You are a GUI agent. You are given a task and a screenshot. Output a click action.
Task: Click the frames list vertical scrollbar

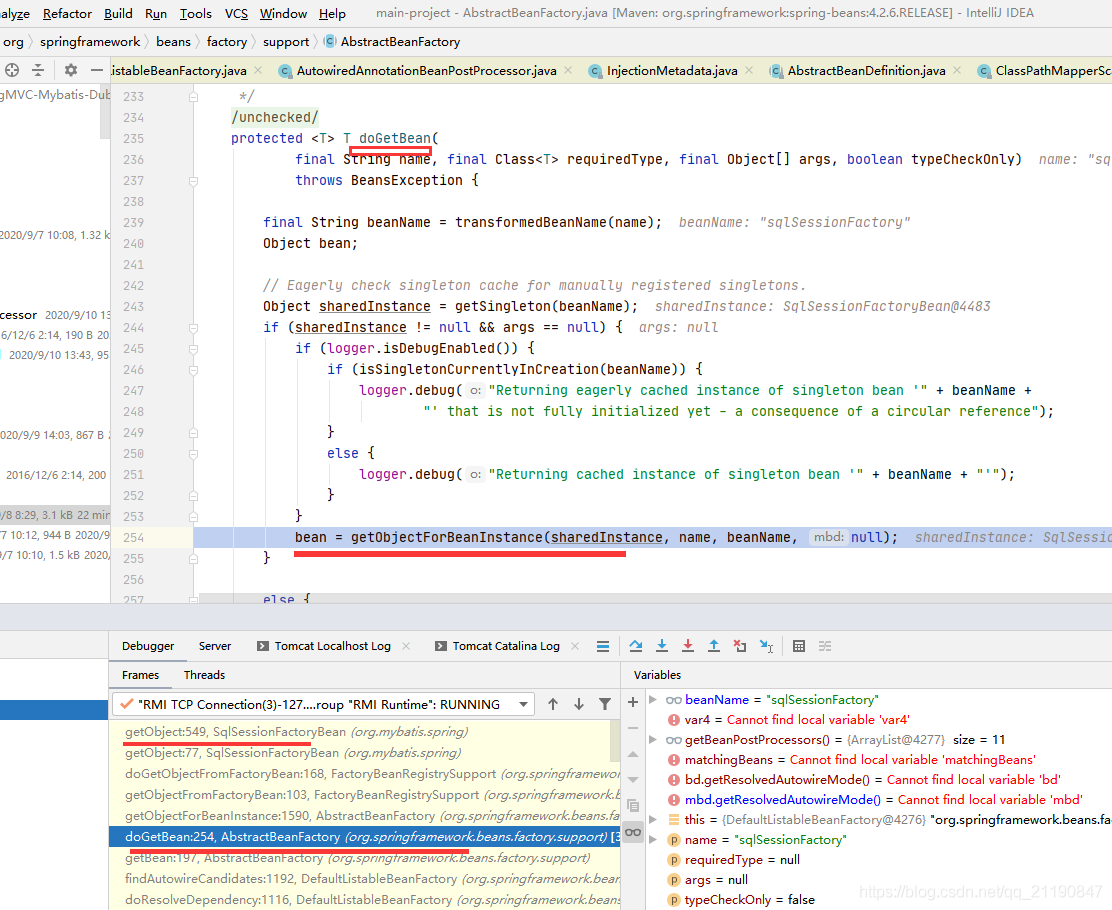615,741
